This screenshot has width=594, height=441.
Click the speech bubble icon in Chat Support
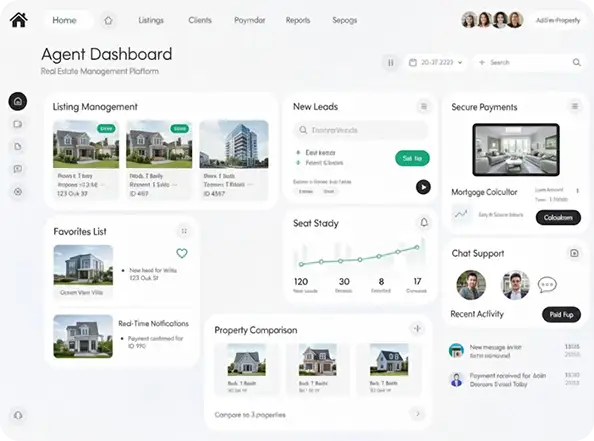(x=547, y=285)
